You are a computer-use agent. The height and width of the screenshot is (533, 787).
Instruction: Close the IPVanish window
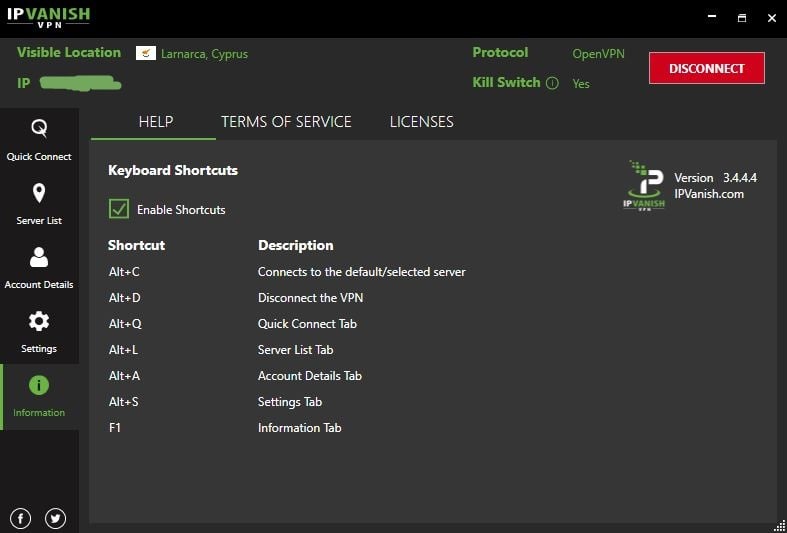pyautogui.click(x=772, y=18)
